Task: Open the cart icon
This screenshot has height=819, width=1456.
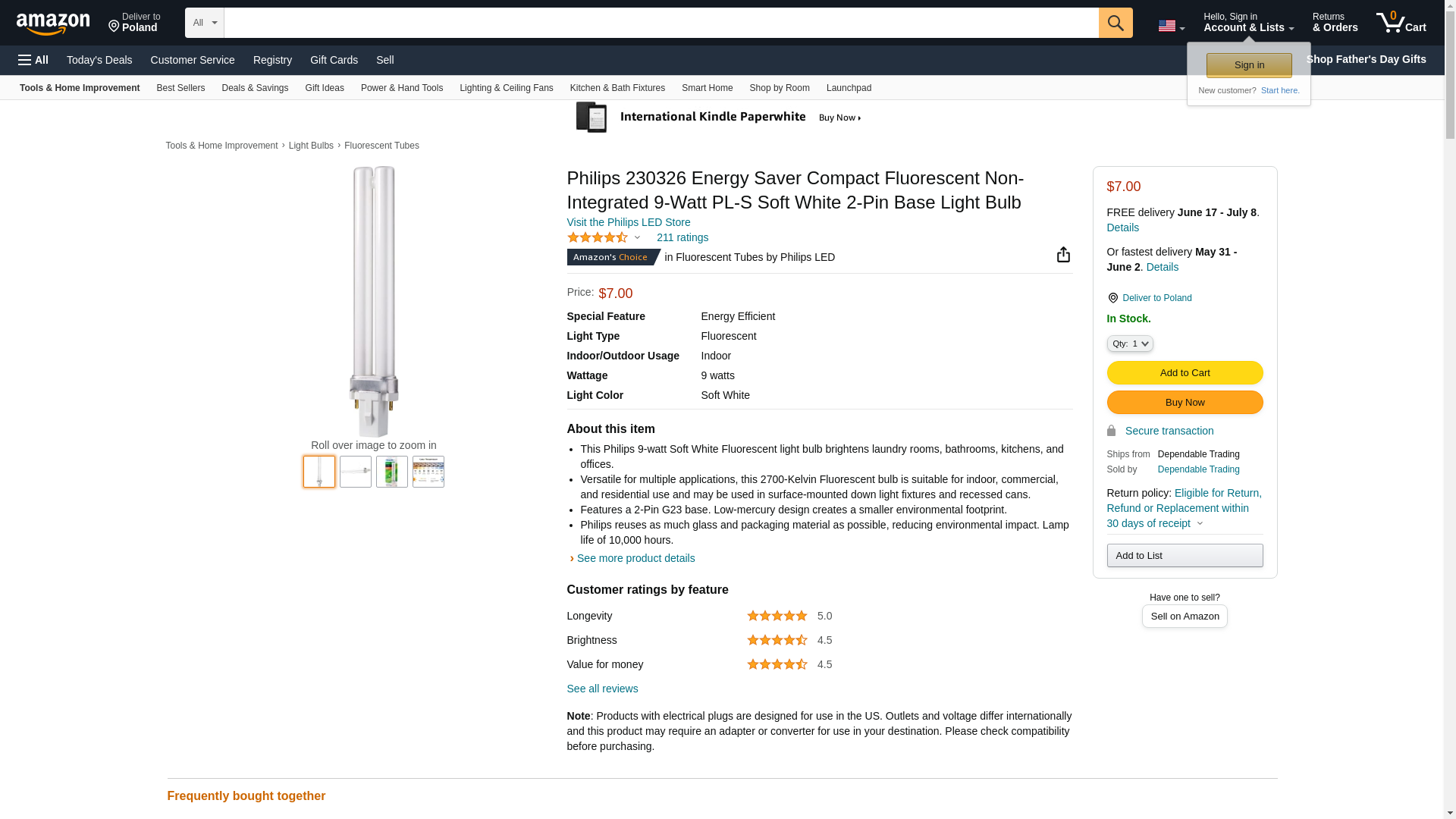Action: click(1401, 23)
